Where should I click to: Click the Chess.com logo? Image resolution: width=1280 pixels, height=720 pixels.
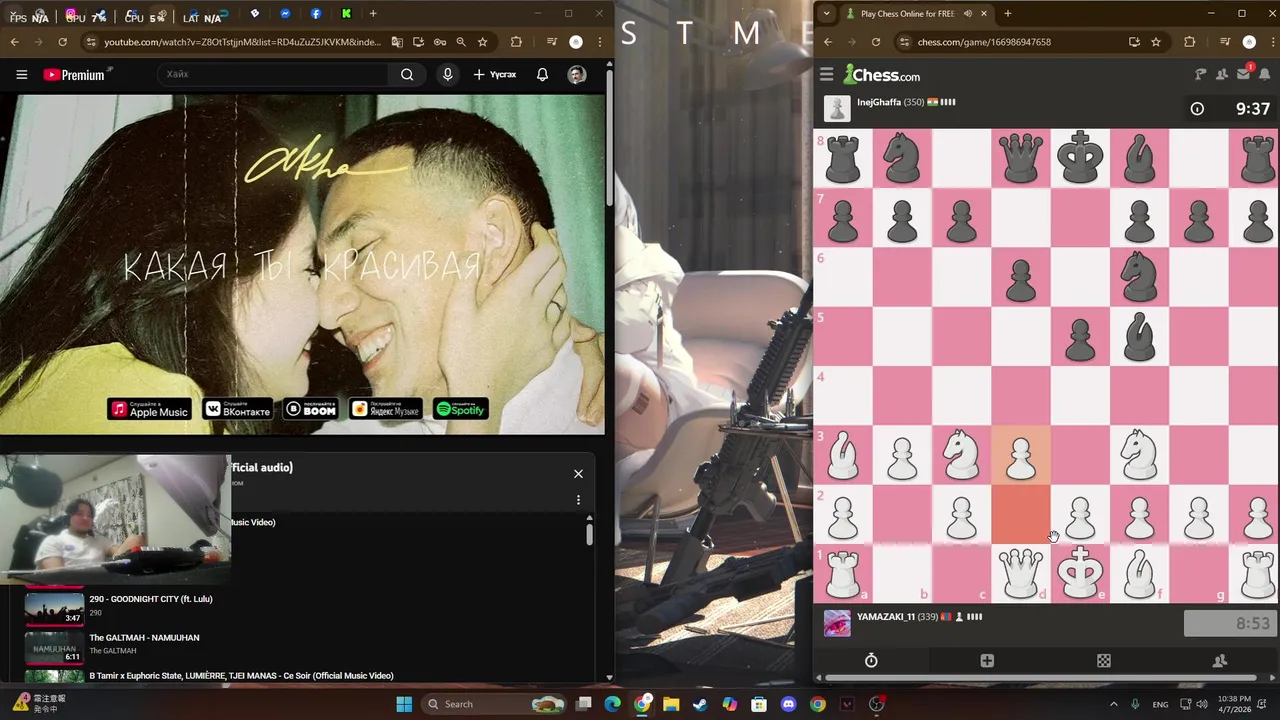tap(882, 75)
